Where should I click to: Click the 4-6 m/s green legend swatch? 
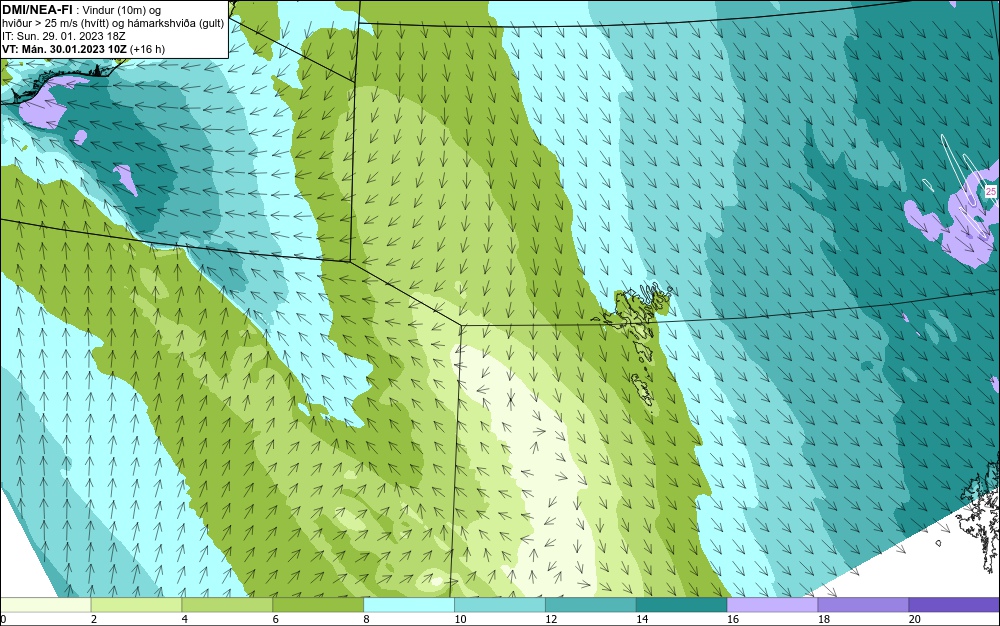(x=227, y=604)
